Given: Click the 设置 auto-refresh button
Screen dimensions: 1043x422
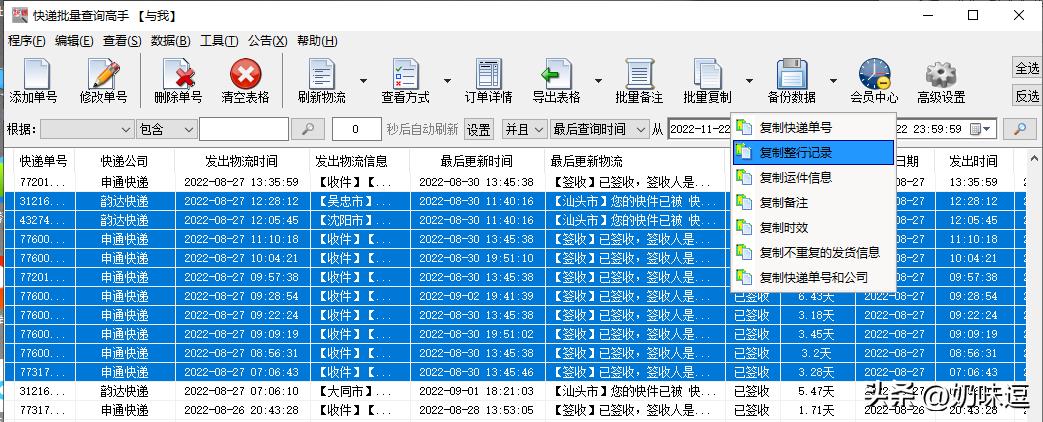Looking at the screenshot, I should point(478,129).
